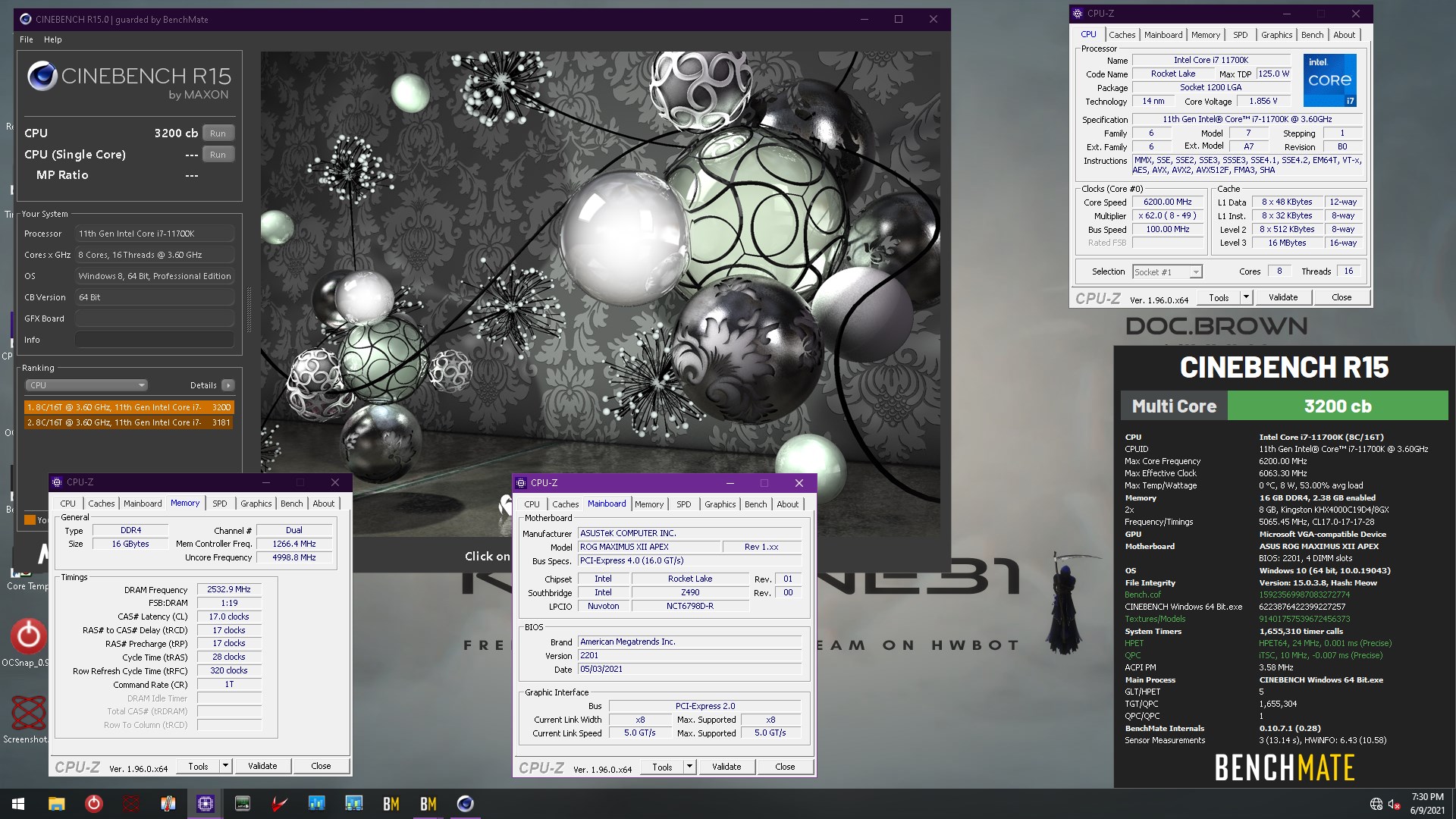Open the Ranking CPU dropdown in Cinebench
Screen dimensions: 1456x819
[86, 385]
